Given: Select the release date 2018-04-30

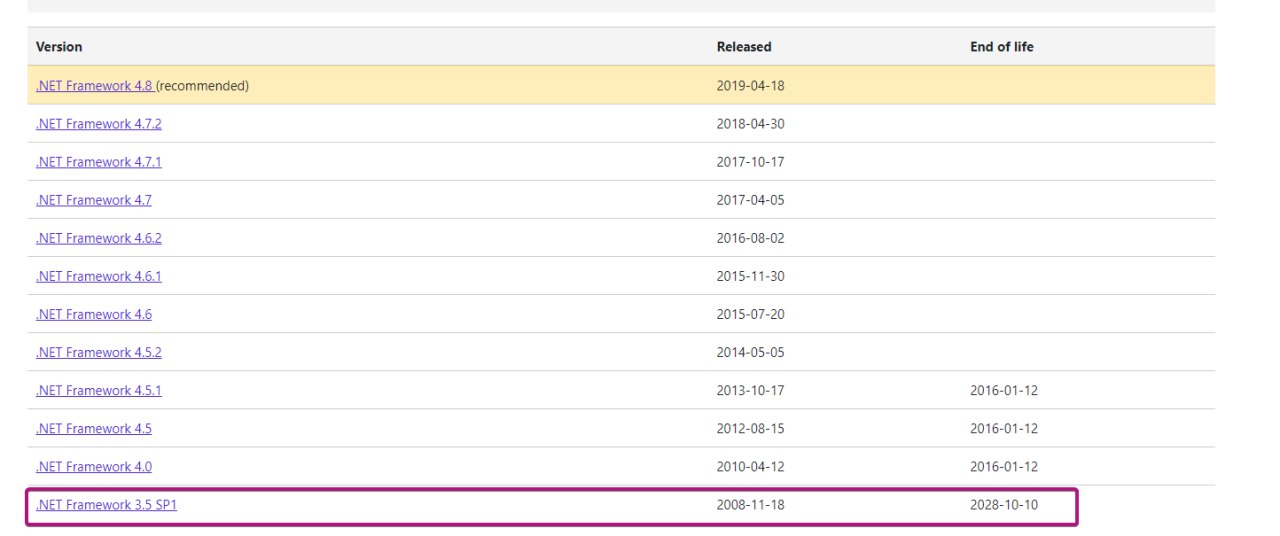Looking at the screenshot, I should pyautogui.click(x=751, y=124).
